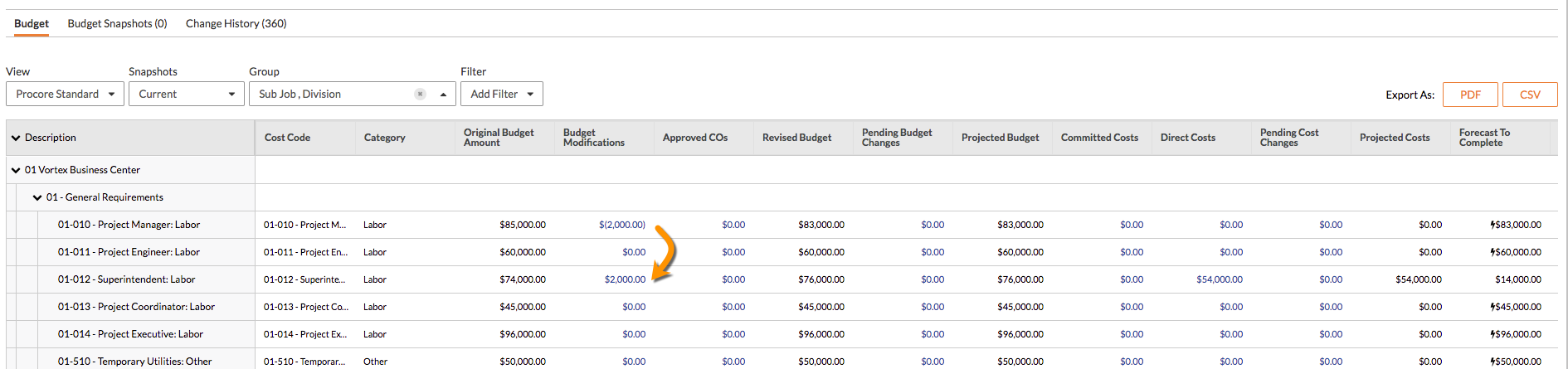Click the 01-012 - Superinte... cost code cell
The height and width of the screenshot is (369, 1568).
[x=304, y=279]
